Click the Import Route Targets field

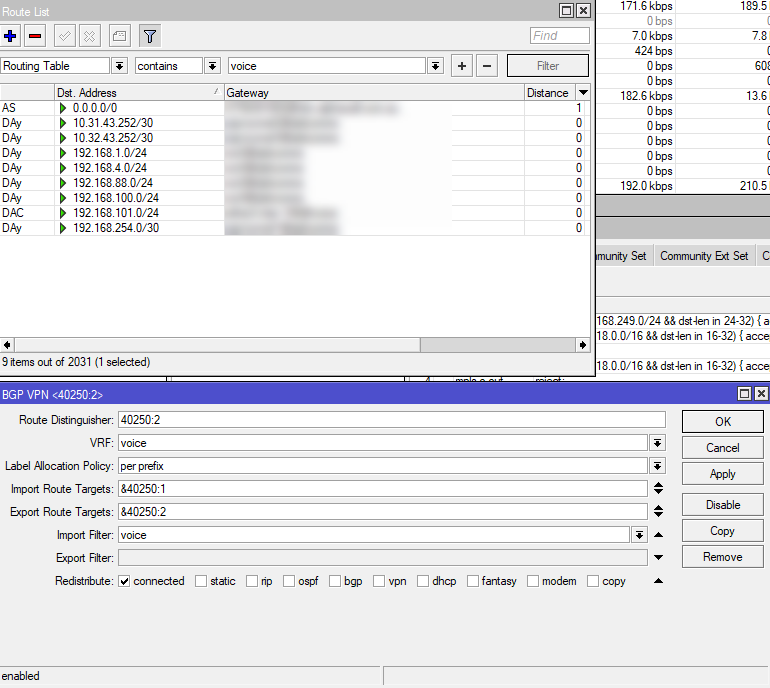point(383,489)
